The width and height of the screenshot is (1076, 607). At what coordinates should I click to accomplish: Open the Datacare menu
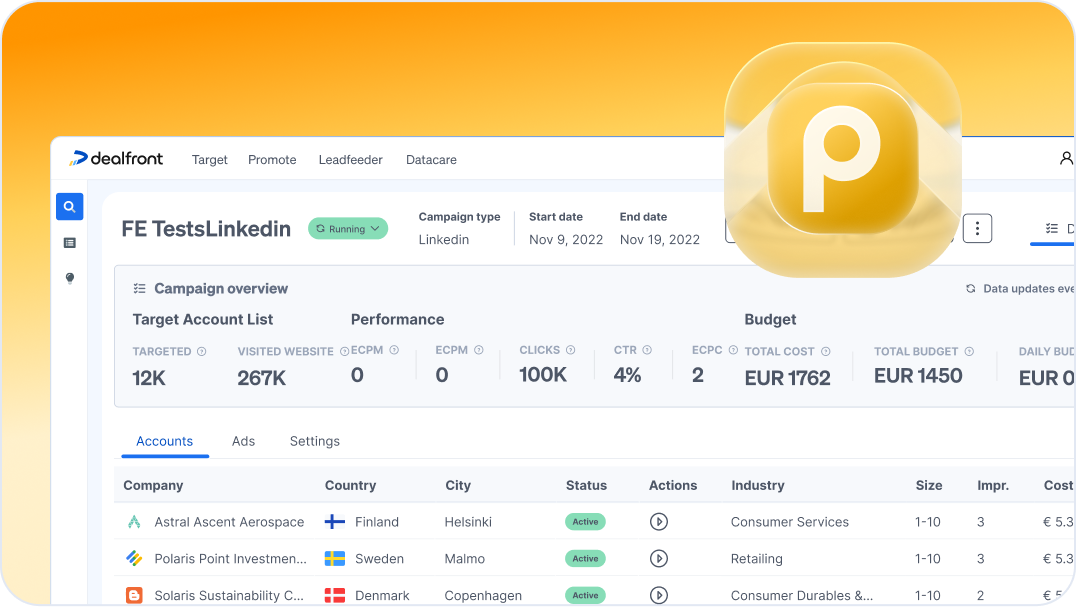point(431,160)
